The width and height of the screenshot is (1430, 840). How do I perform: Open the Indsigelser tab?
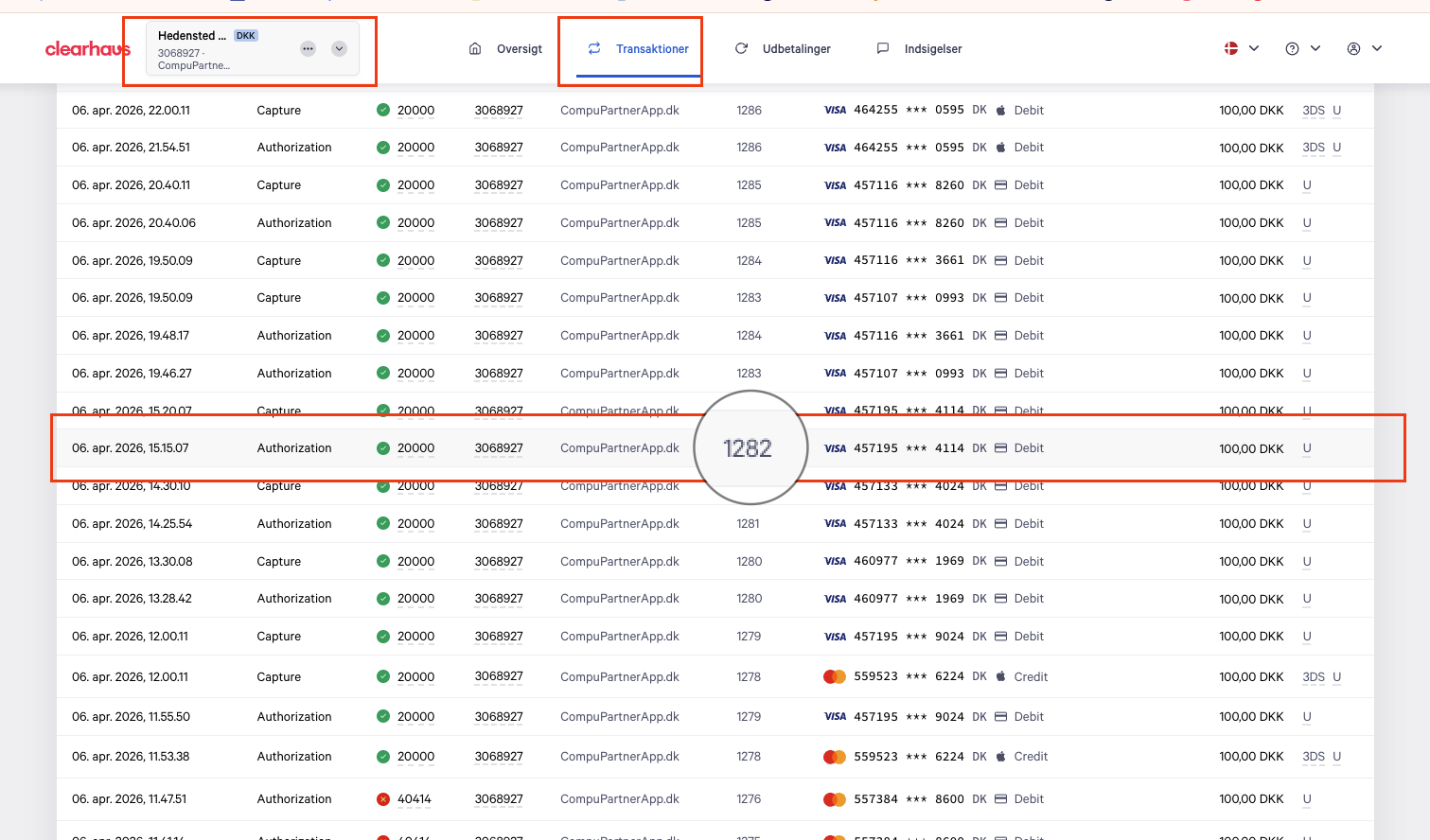920,49
